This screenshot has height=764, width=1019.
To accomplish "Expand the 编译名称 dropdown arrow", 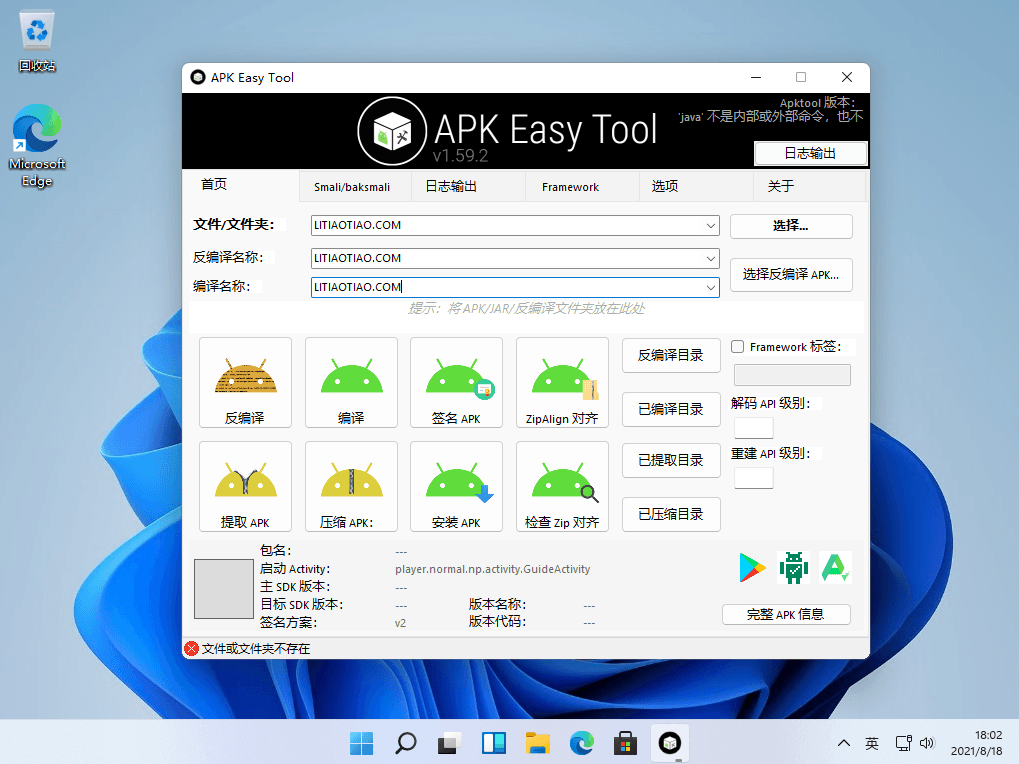I will coord(711,287).
